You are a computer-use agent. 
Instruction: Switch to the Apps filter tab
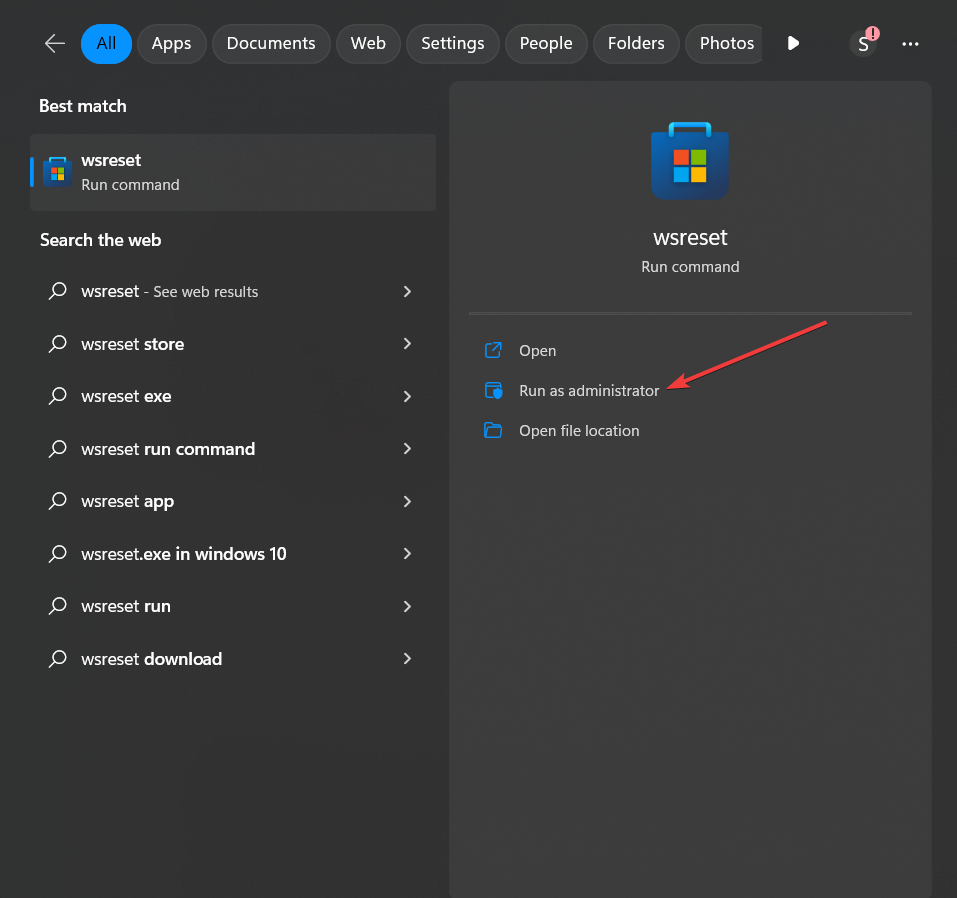(172, 43)
